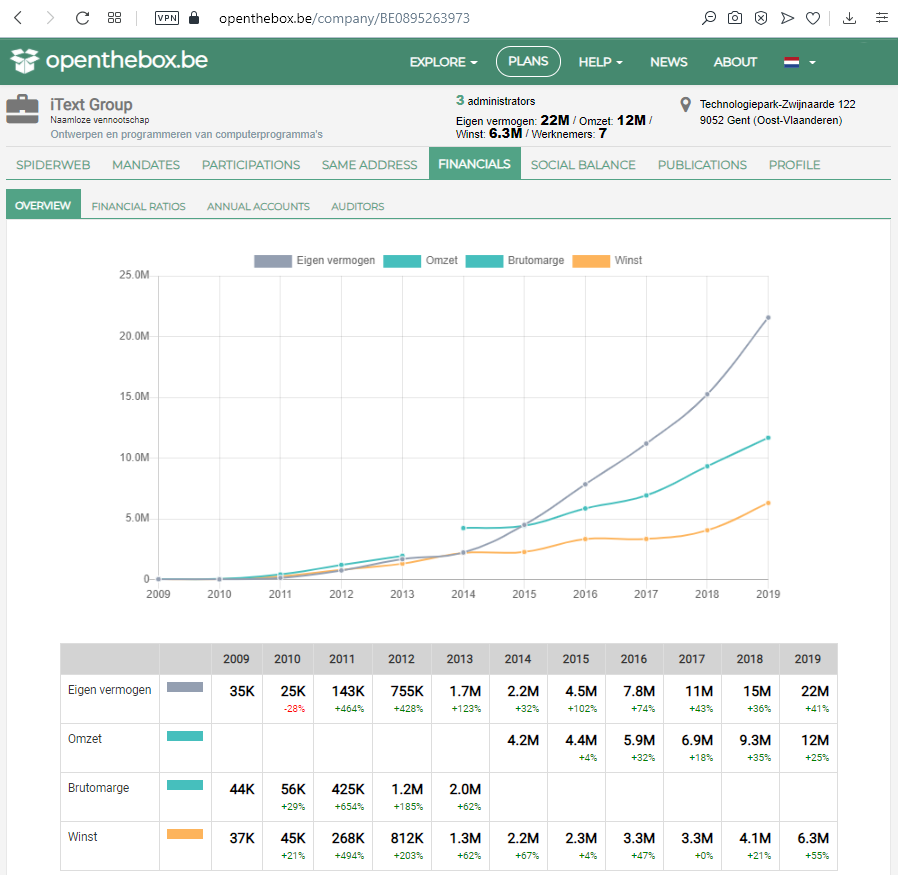Open the ABOUT link
The height and width of the screenshot is (875, 898).
click(x=735, y=62)
